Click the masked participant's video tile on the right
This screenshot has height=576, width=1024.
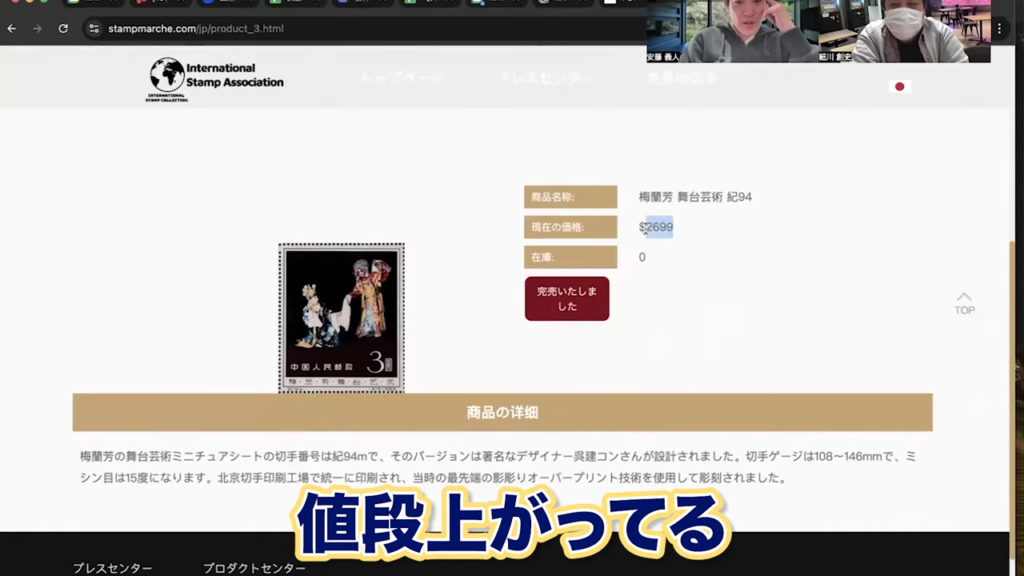tap(904, 31)
